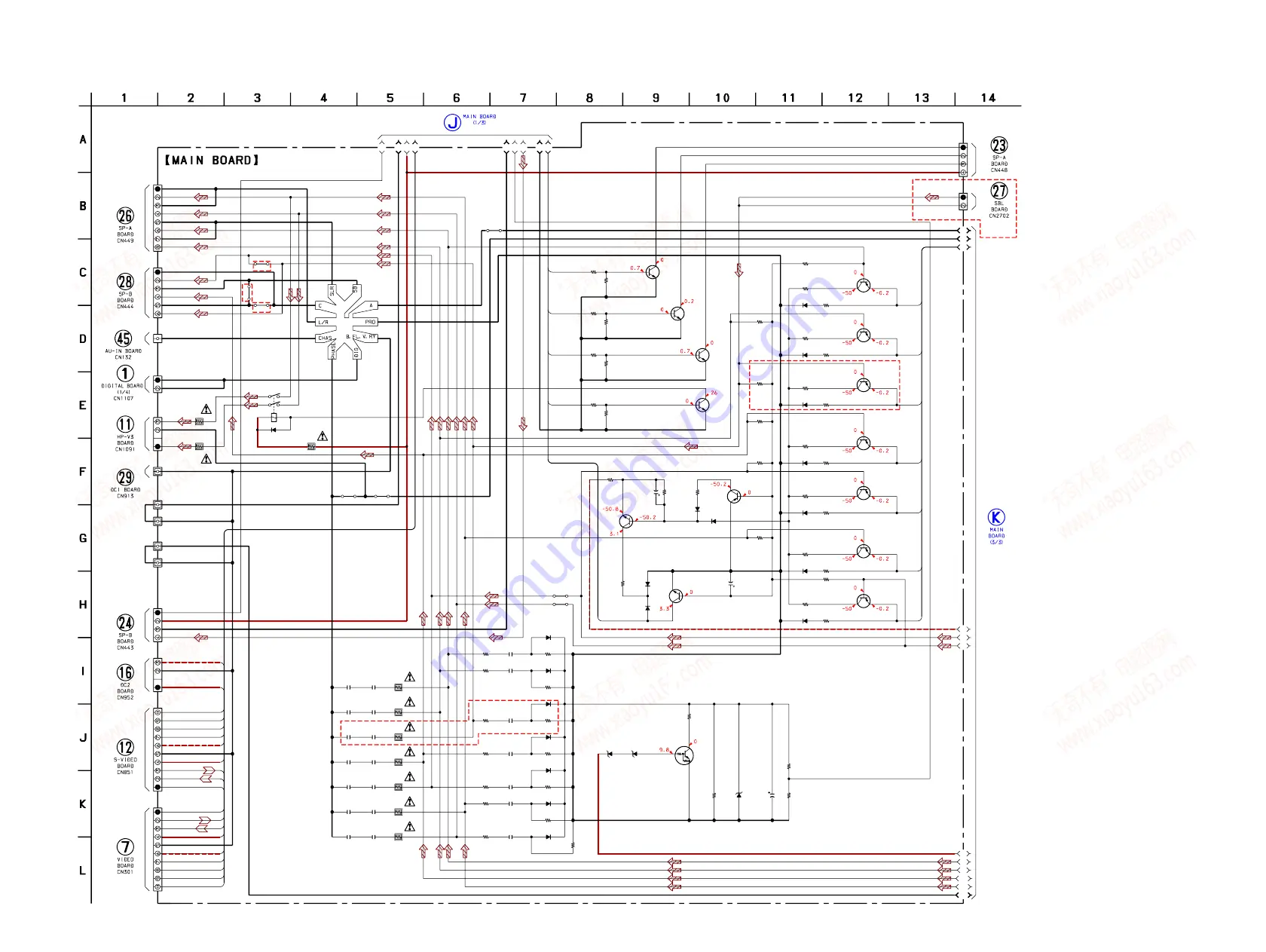Click the circled 1 Digital board marker

pyautogui.click(x=125, y=374)
